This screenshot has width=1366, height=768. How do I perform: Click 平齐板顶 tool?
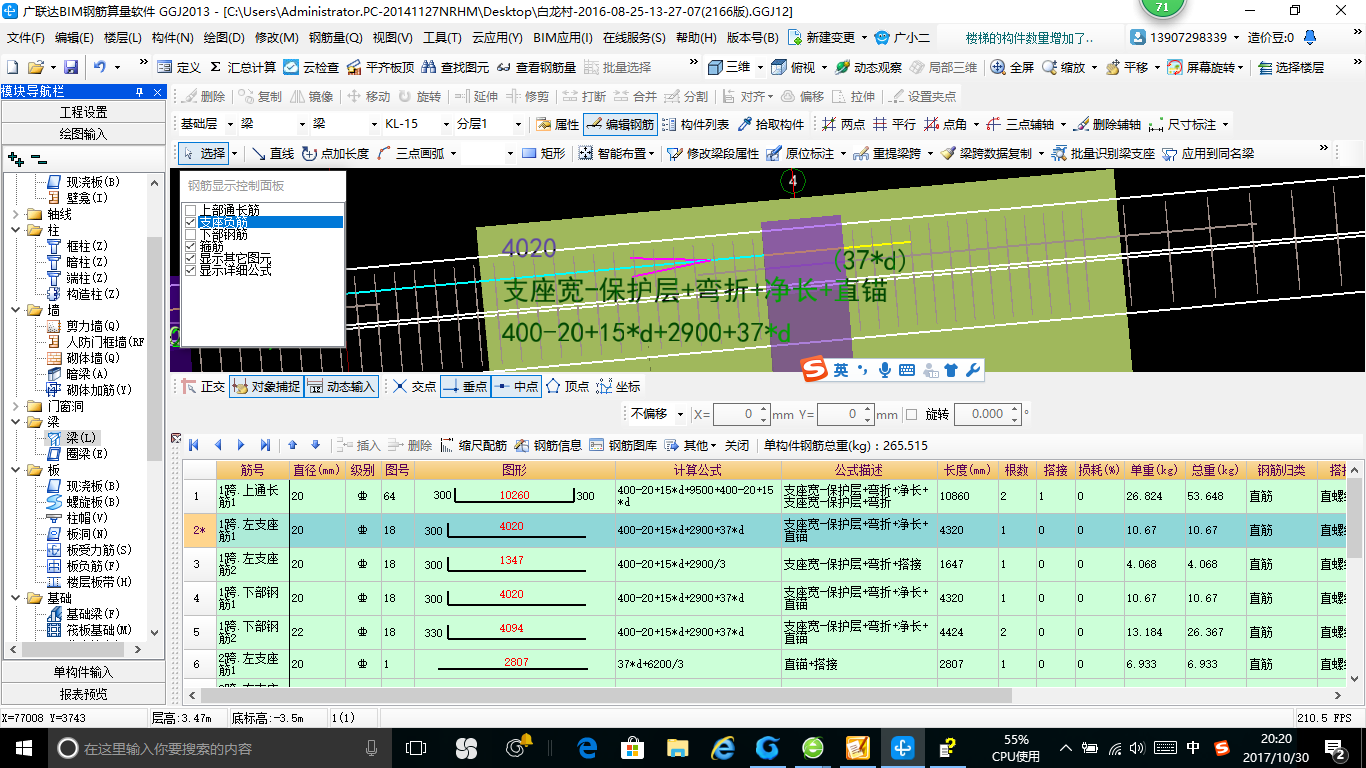tap(380, 67)
